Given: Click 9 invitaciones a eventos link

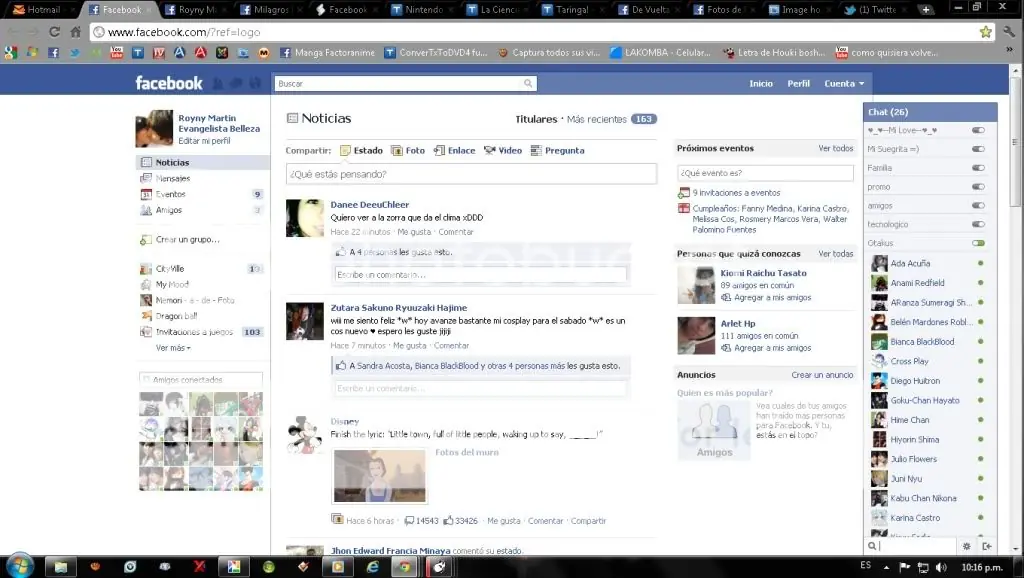Looking at the screenshot, I should click(x=736, y=193).
